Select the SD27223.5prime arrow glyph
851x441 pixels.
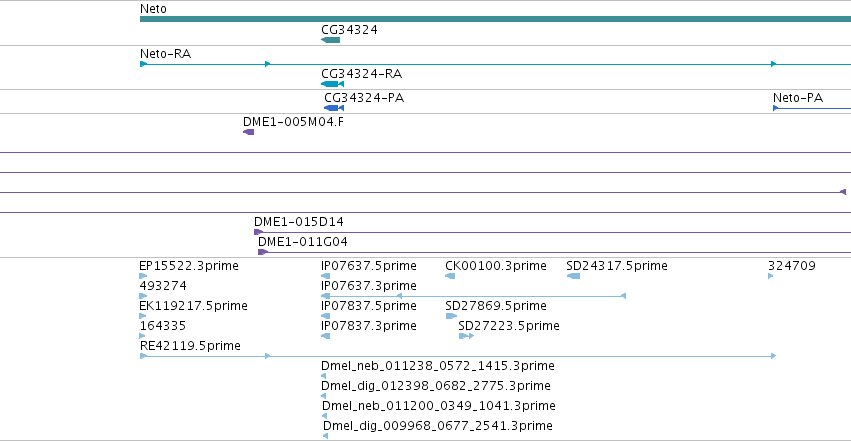click(x=466, y=336)
